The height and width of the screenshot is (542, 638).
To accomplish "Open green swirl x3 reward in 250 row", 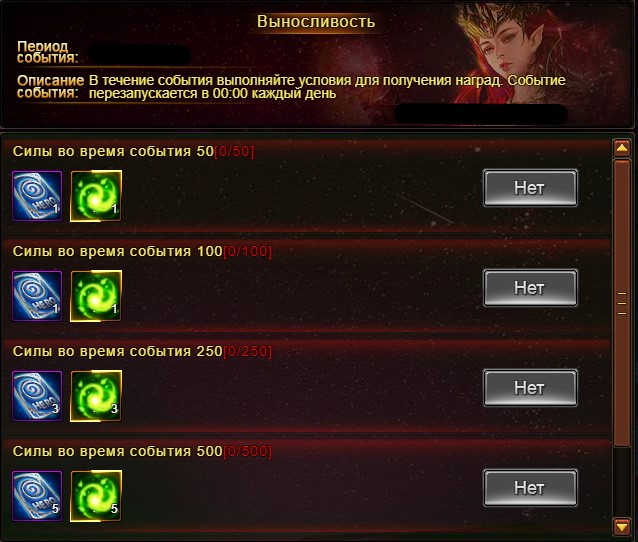I will (x=96, y=396).
